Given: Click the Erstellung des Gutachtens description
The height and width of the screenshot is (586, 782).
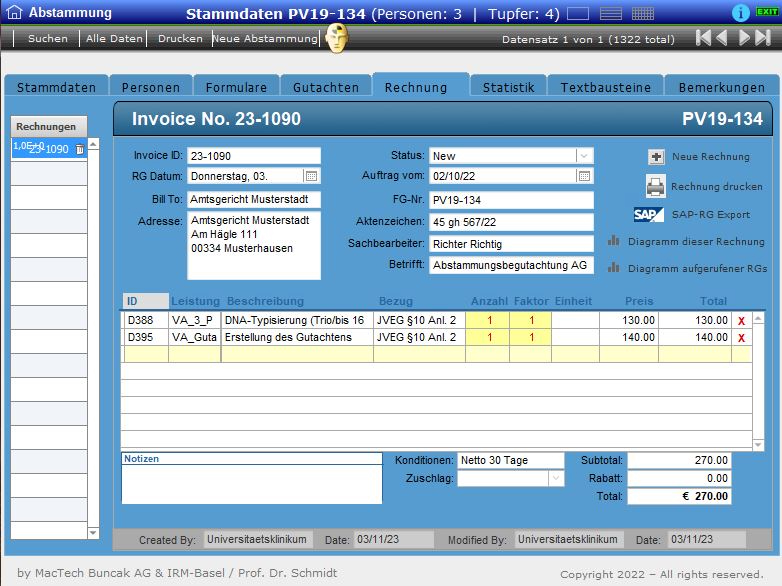Looking at the screenshot, I should tap(297, 338).
